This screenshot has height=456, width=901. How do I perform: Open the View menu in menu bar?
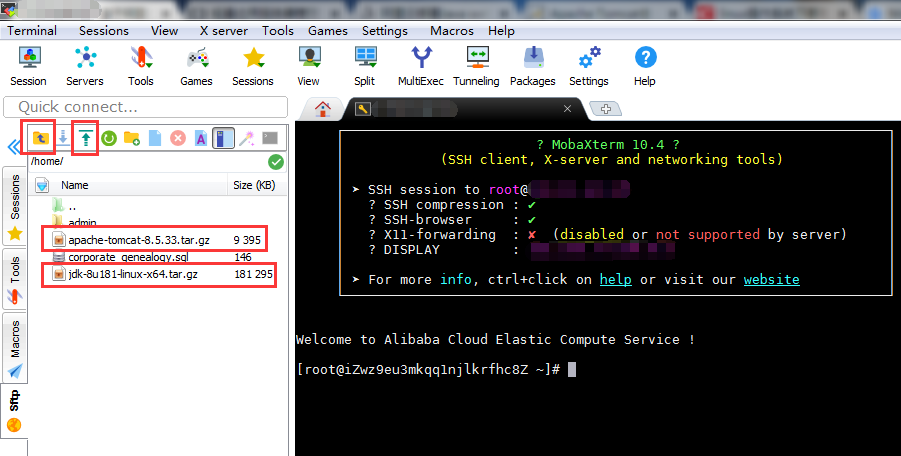(164, 31)
